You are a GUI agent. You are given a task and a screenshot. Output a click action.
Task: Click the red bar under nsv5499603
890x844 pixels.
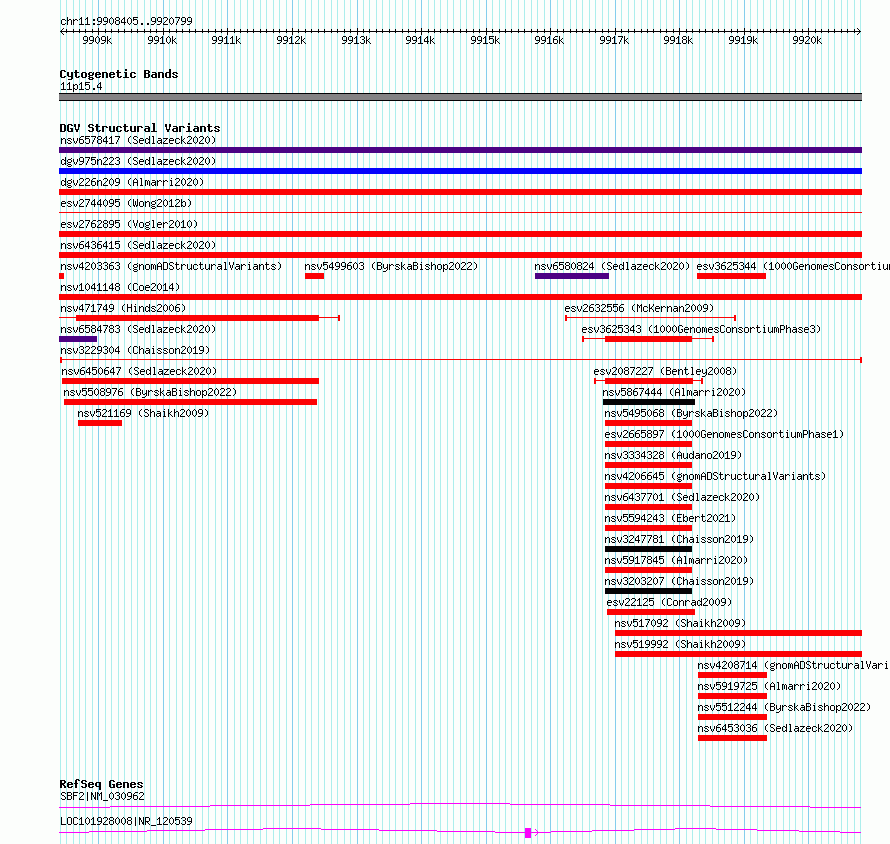click(314, 276)
